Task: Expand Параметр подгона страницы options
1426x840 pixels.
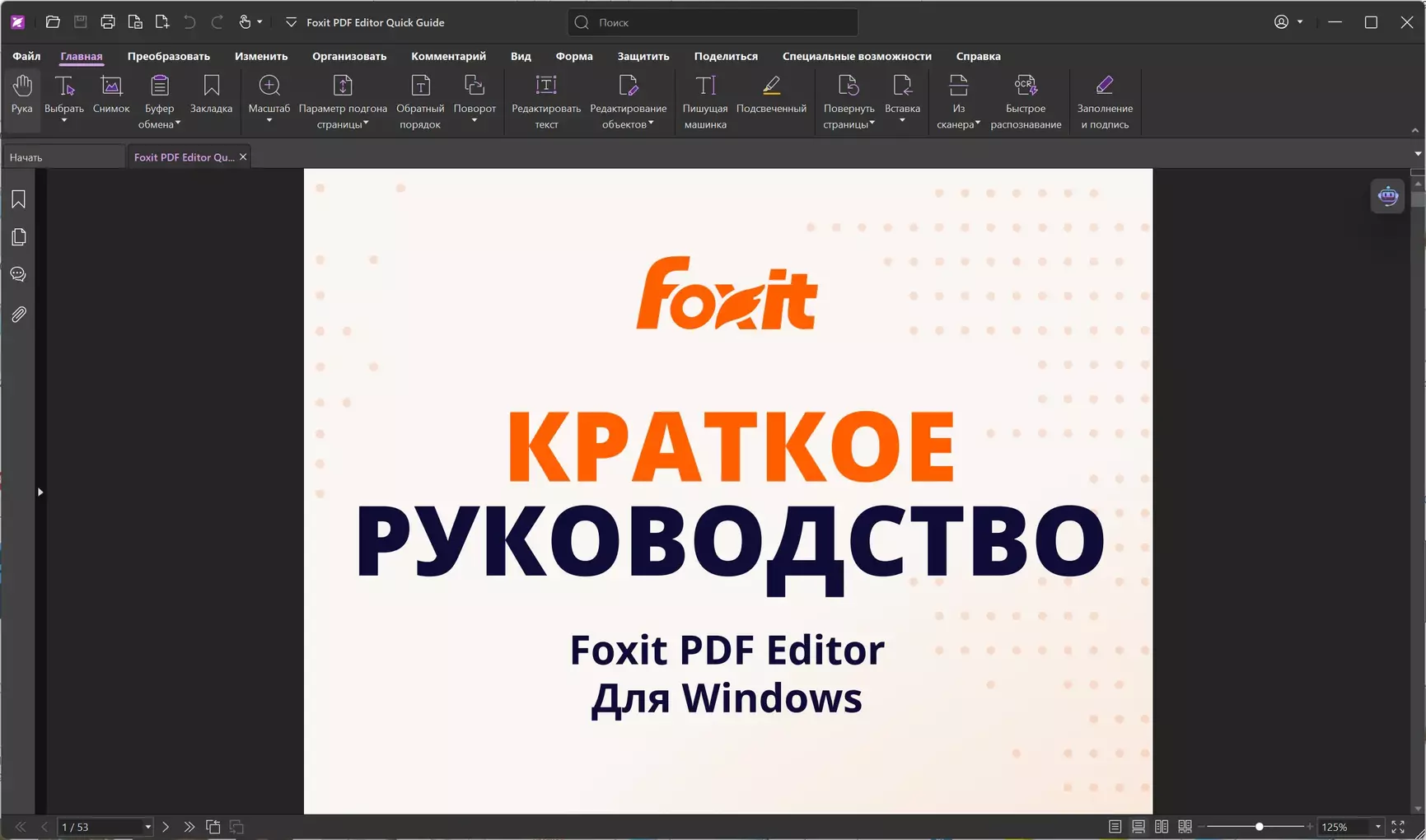Action: click(366, 124)
